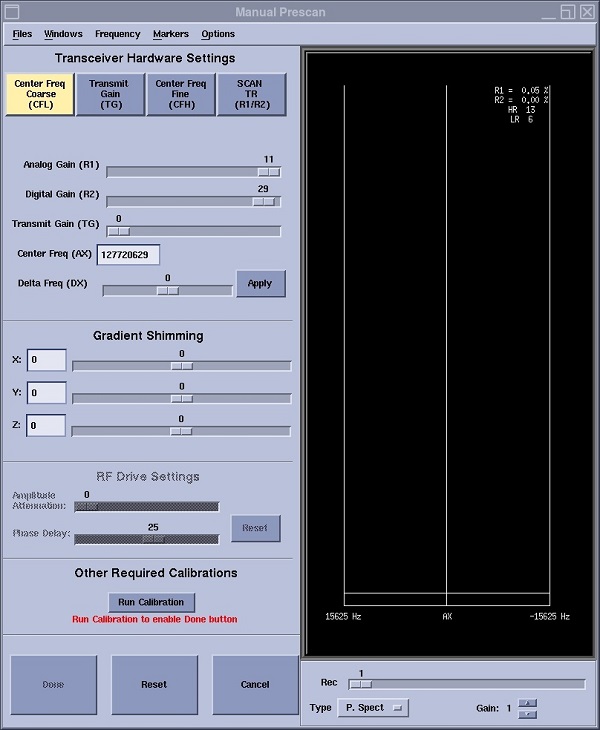Enable Center Freq Fine (CFH) mode

[x=180, y=95]
